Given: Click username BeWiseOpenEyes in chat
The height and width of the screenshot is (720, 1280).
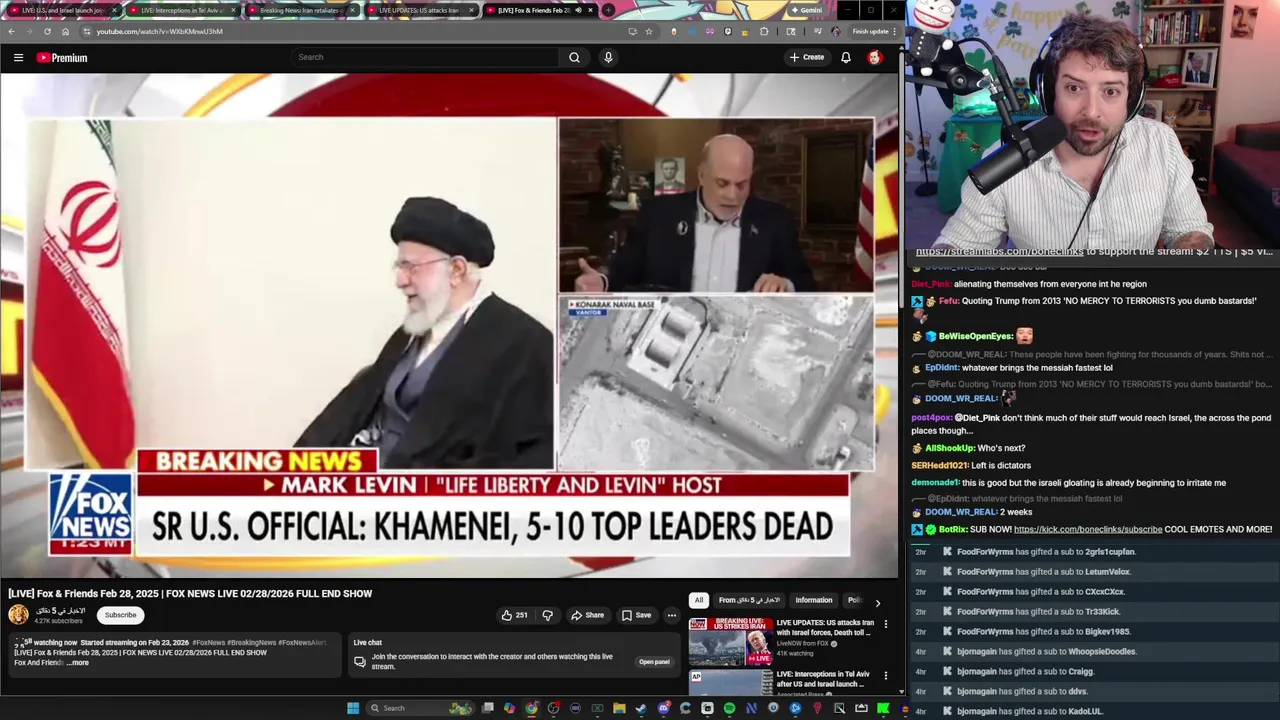Looking at the screenshot, I should [x=975, y=336].
